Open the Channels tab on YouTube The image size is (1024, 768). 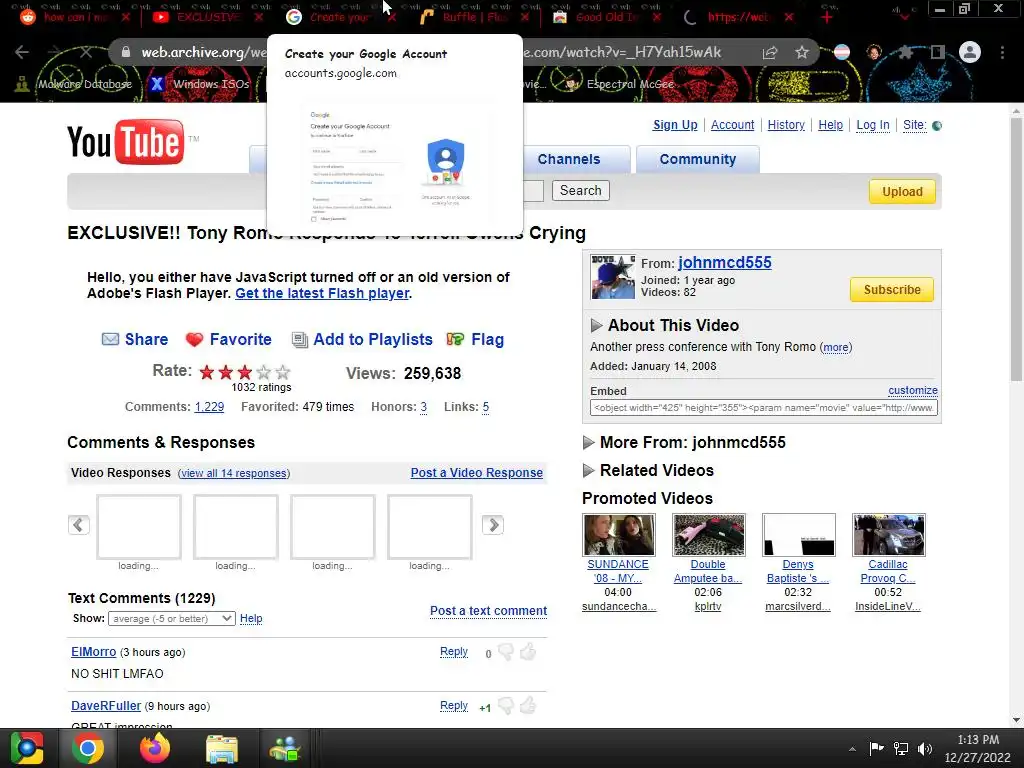569,159
